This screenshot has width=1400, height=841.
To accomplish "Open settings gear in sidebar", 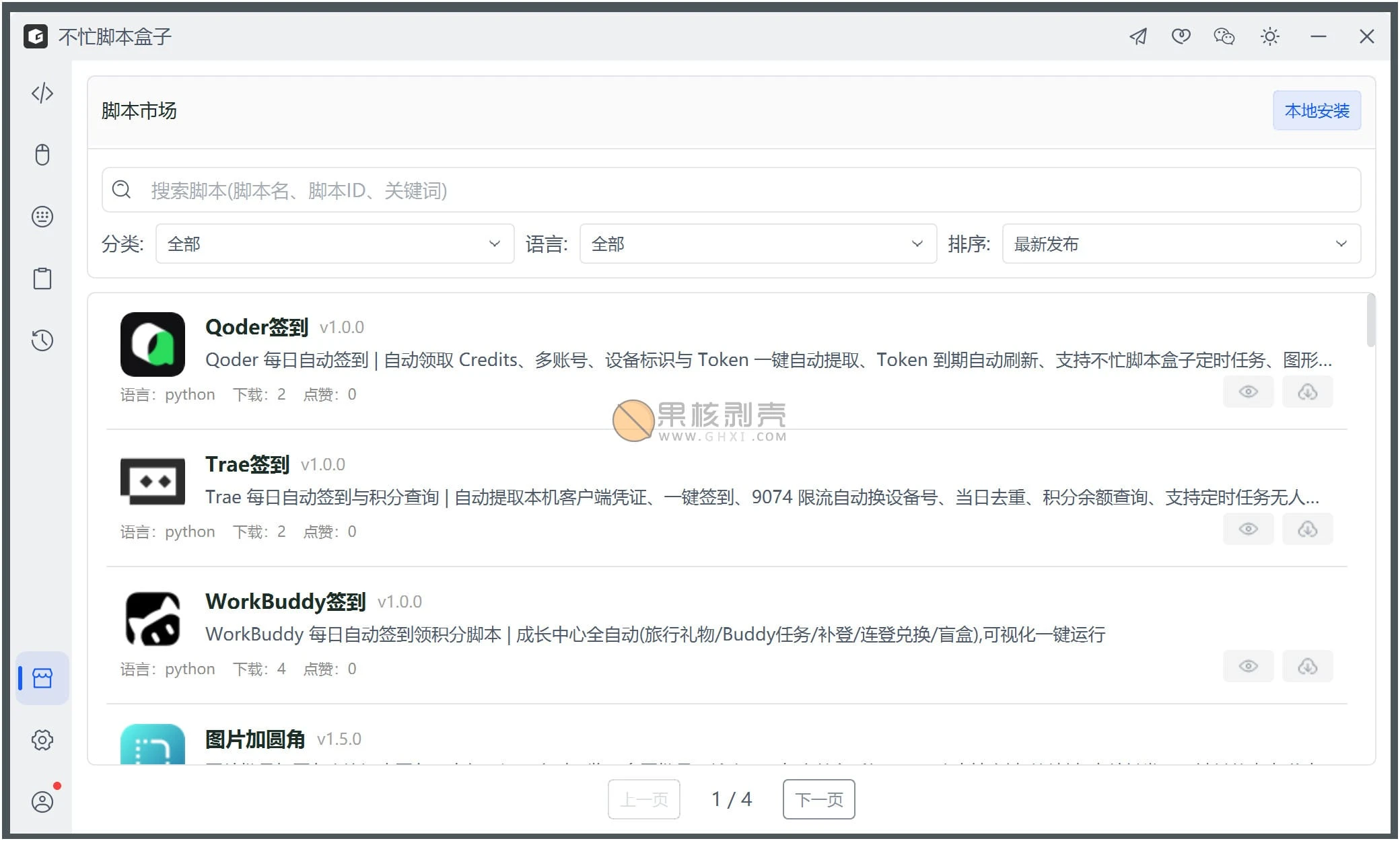I will click(x=42, y=740).
